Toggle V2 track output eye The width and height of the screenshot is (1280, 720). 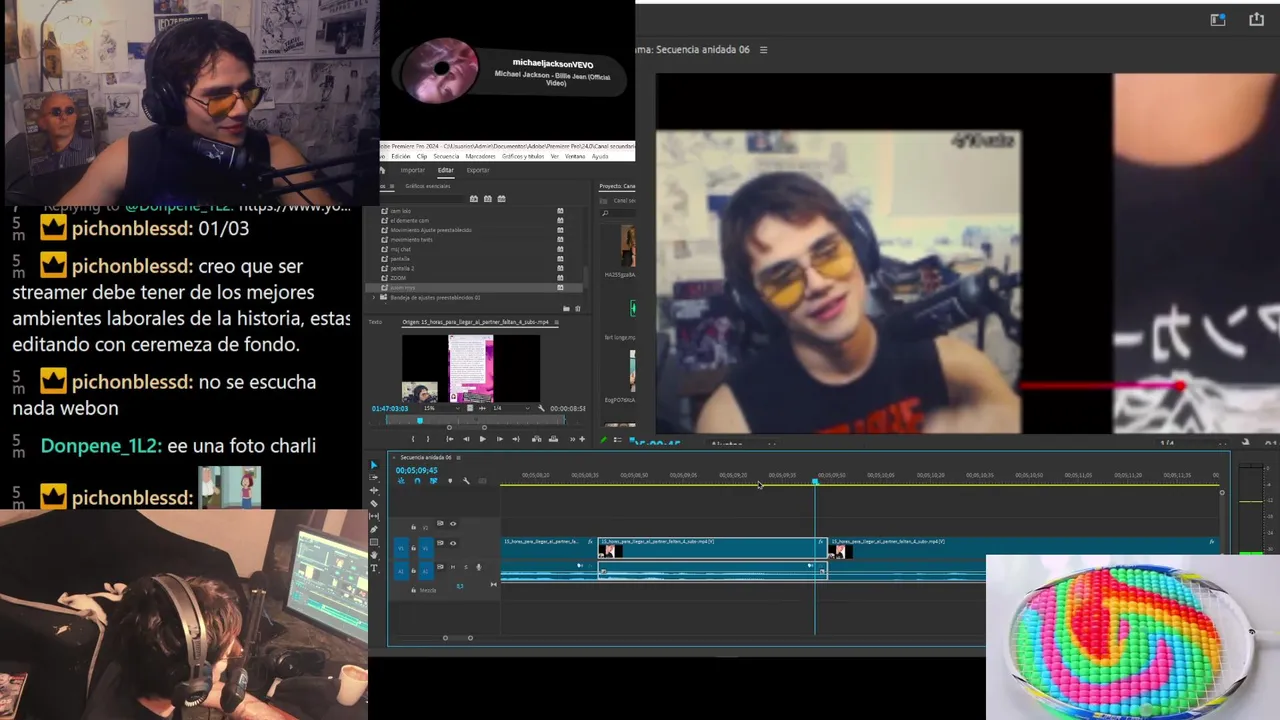pyautogui.click(x=453, y=524)
